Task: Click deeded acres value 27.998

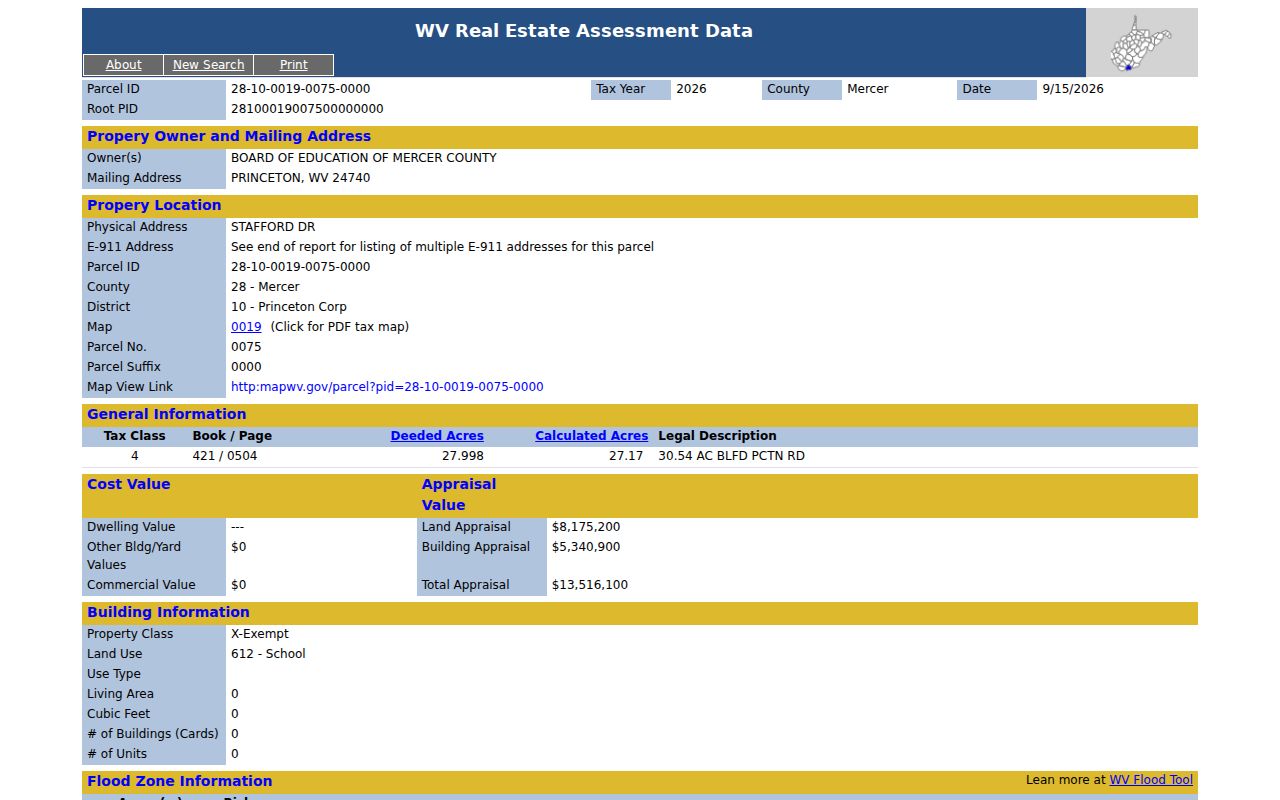Action: click(x=463, y=456)
